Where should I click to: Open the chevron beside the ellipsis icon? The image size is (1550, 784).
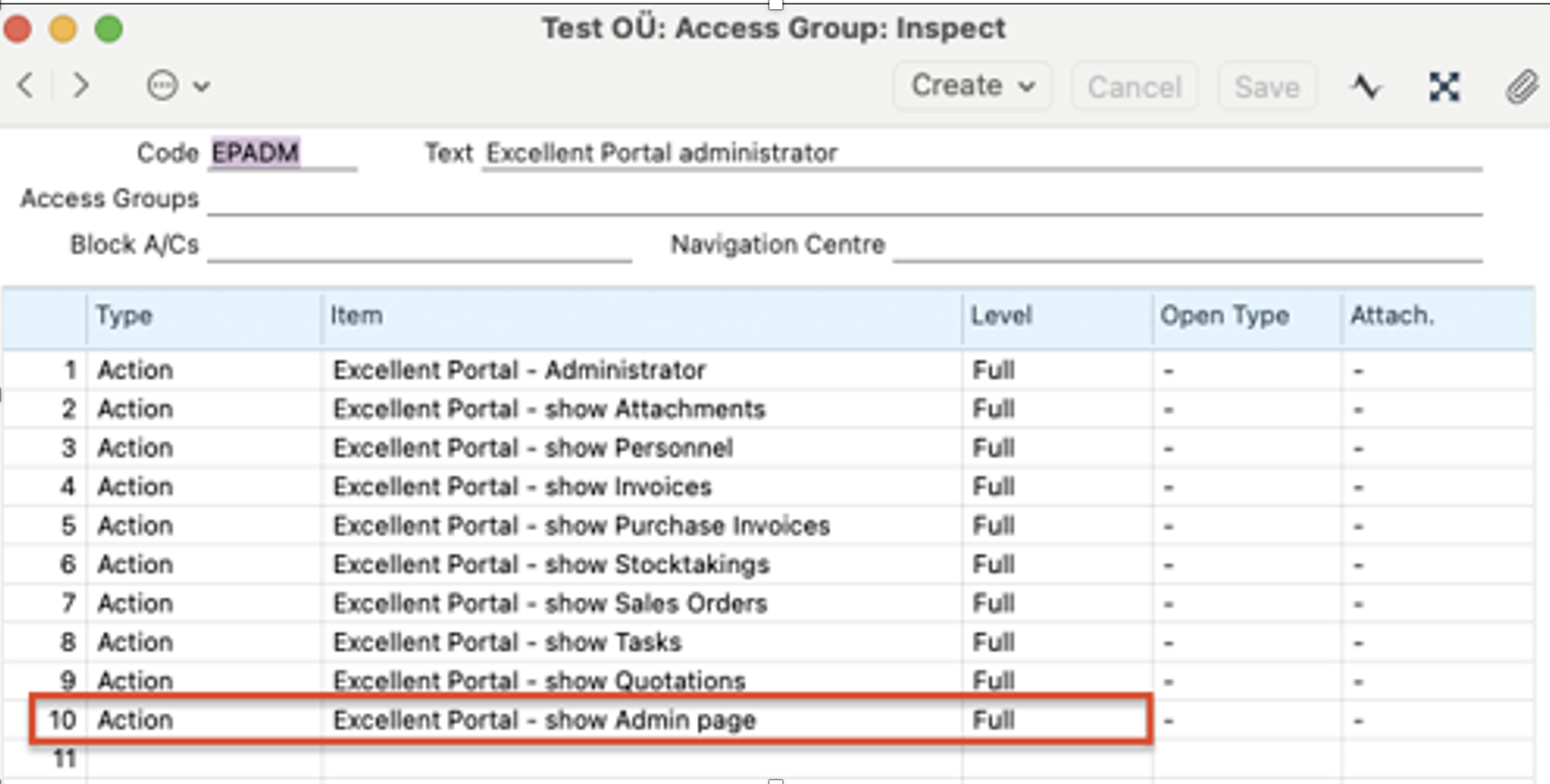click(202, 87)
